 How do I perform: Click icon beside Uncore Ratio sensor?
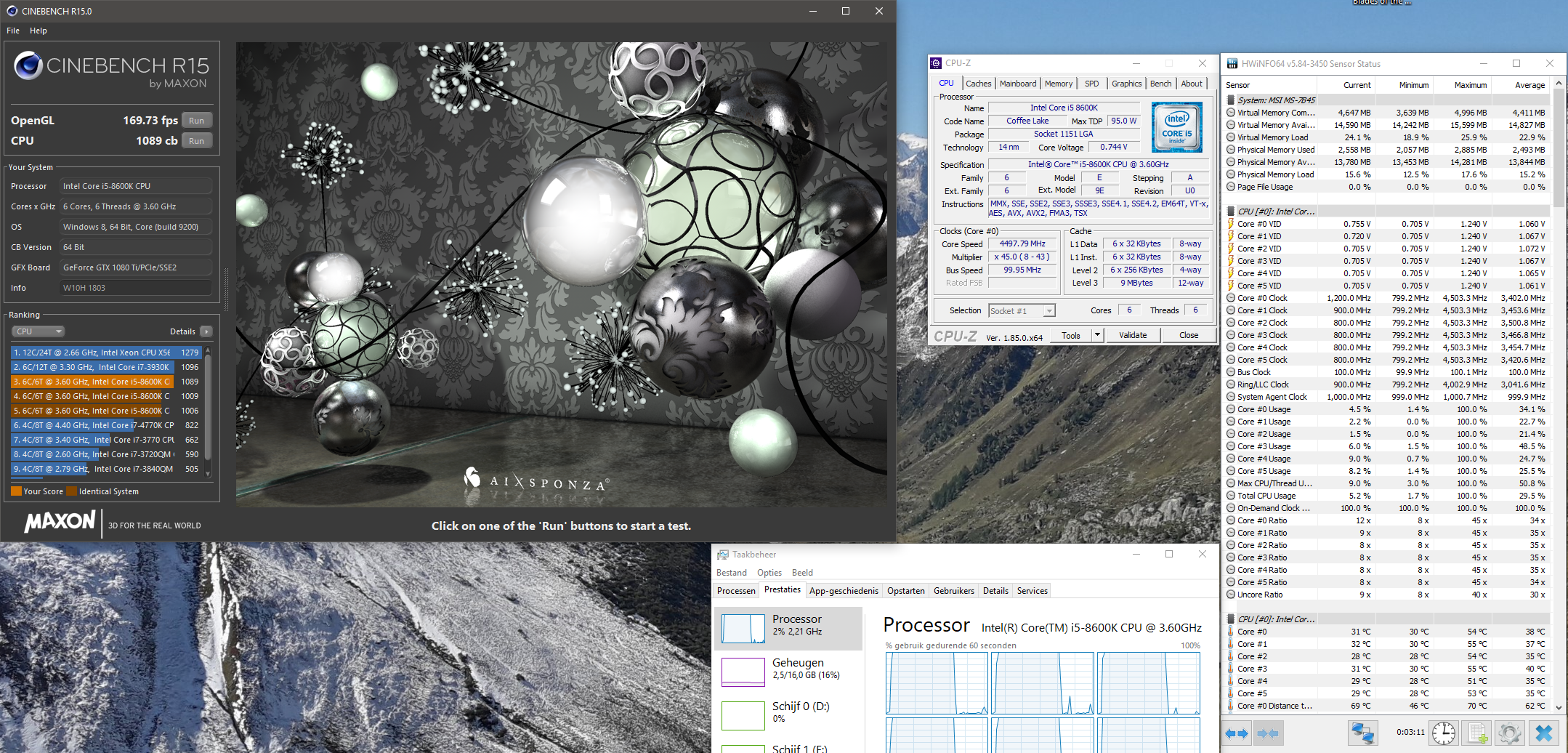point(1231,595)
